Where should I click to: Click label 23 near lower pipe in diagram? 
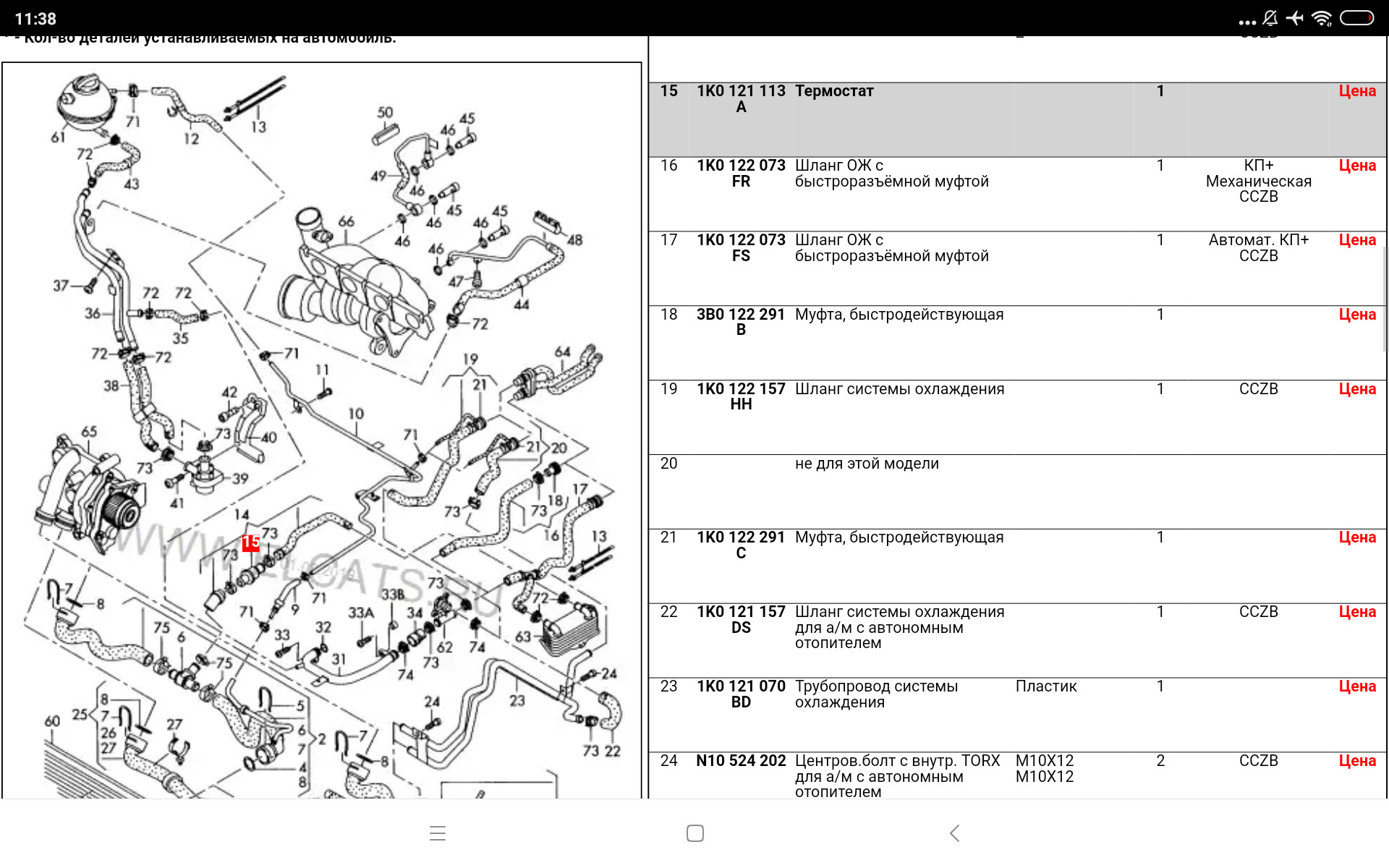pos(517,701)
